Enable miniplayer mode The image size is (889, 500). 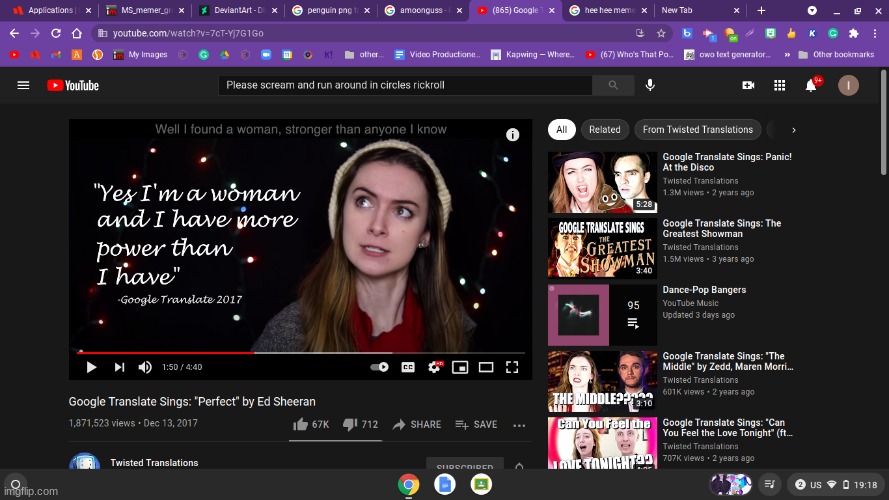tap(460, 367)
